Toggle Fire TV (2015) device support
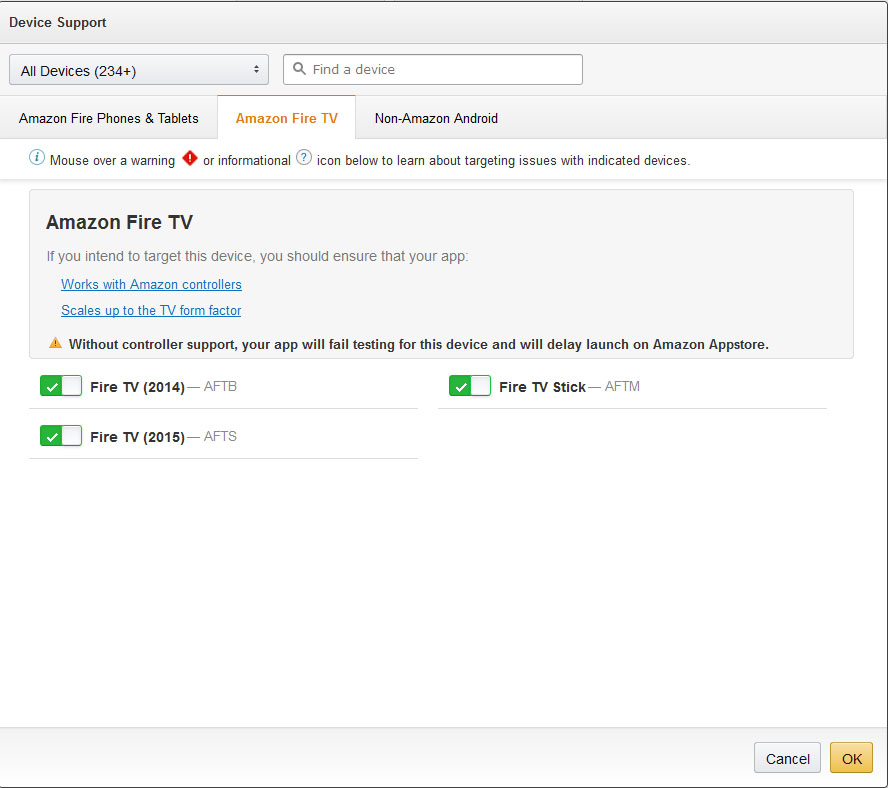Viewport: 888px width, 788px height. pos(61,436)
